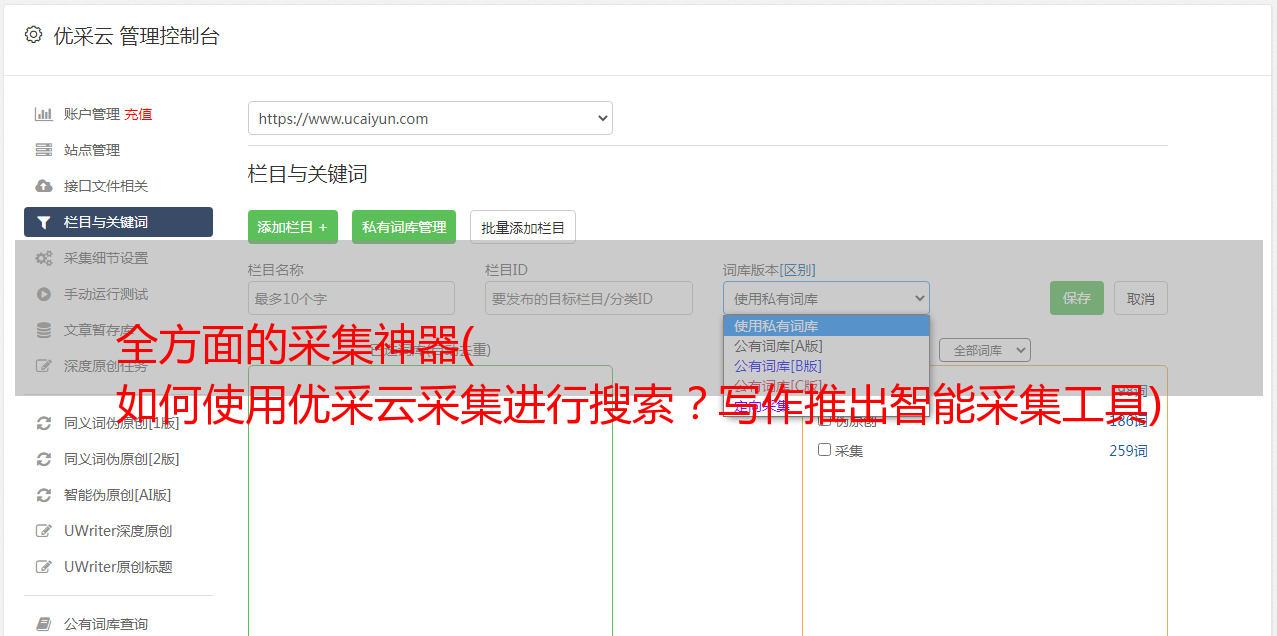
Task: Click the green 保存 button
Action: pyautogui.click(x=1077, y=298)
